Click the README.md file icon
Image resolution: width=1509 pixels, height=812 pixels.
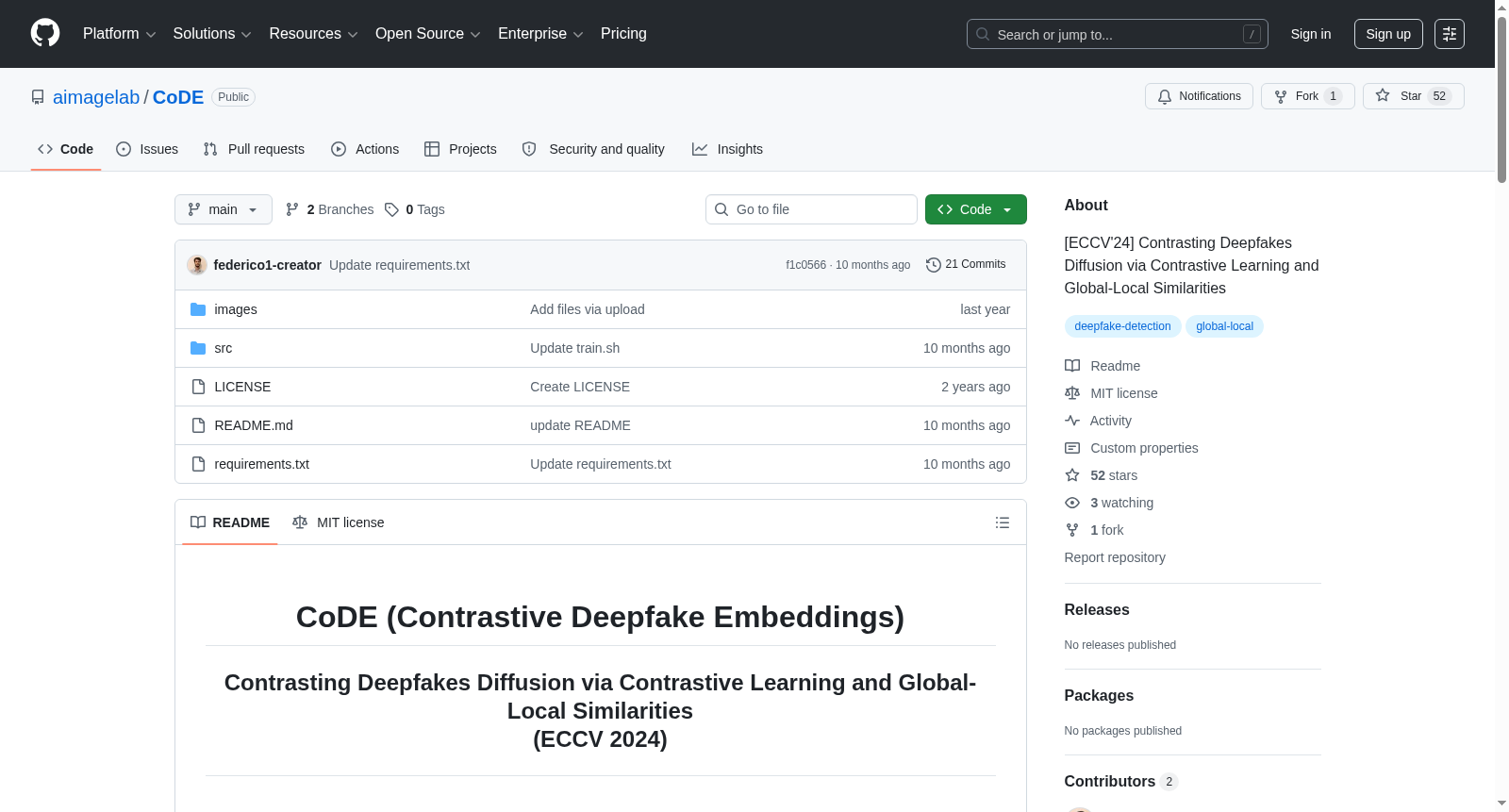click(198, 425)
